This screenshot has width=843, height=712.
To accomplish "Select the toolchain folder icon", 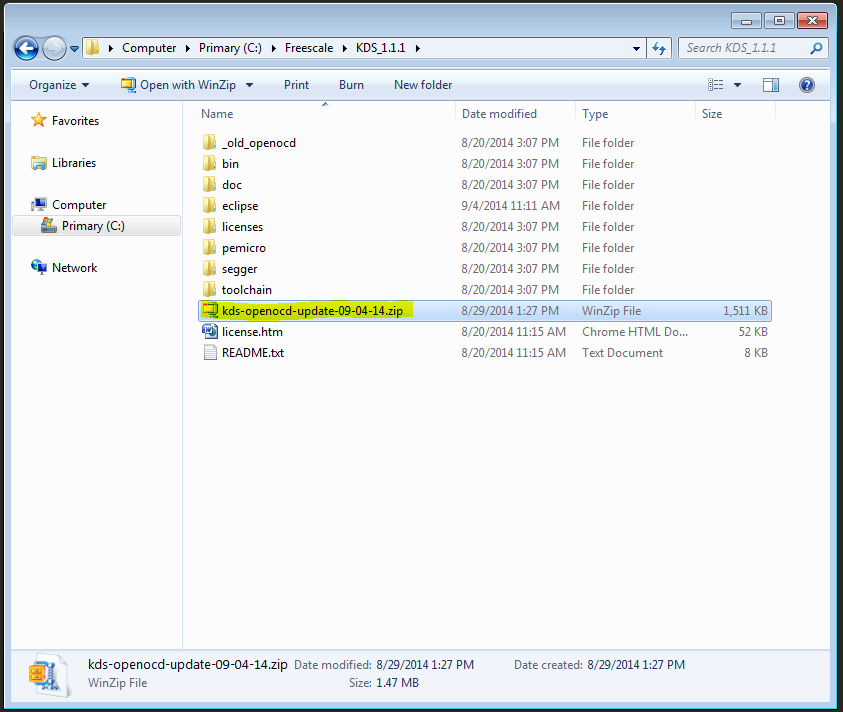I will coord(210,289).
